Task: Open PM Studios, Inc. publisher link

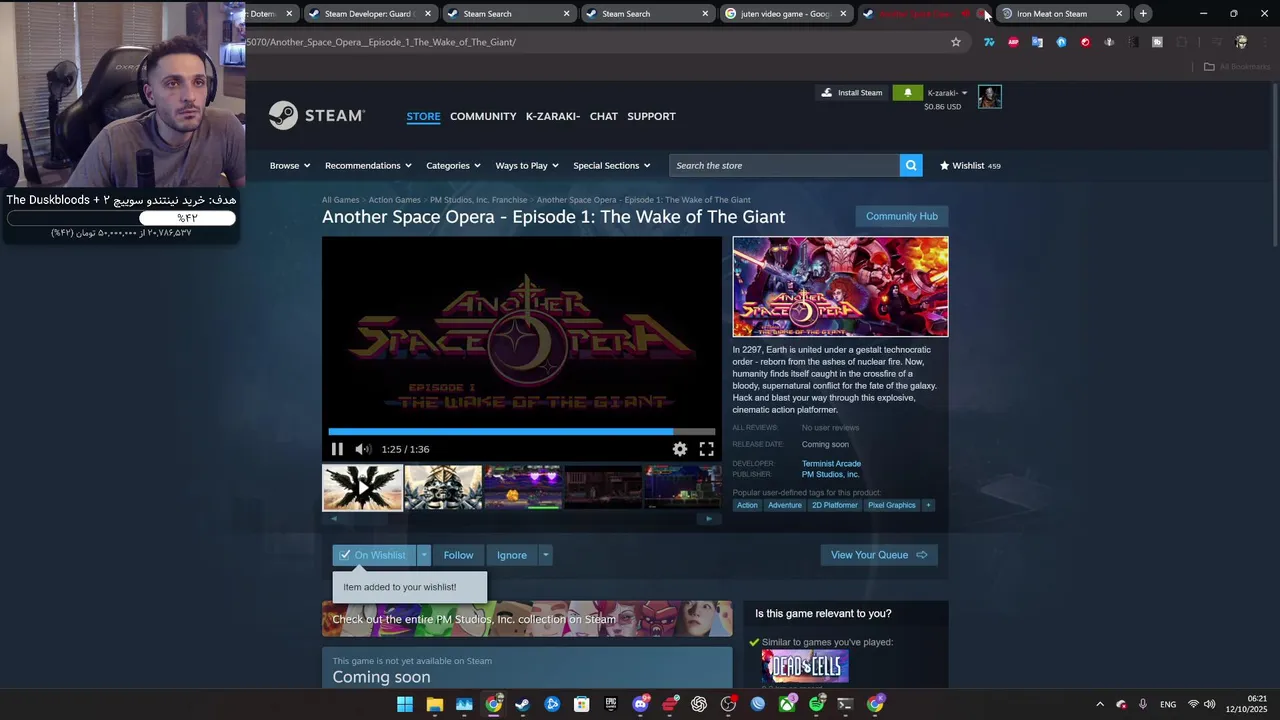Action: tap(830, 474)
